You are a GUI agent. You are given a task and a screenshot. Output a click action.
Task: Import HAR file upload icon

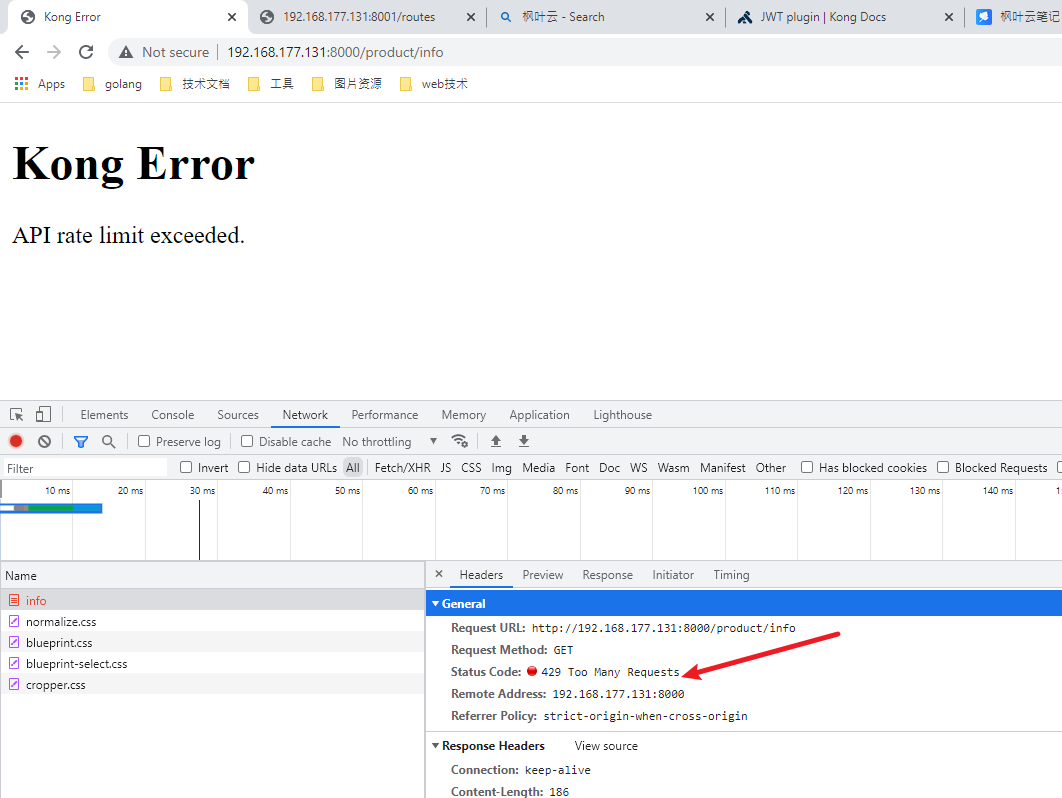click(x=496, y=441)
